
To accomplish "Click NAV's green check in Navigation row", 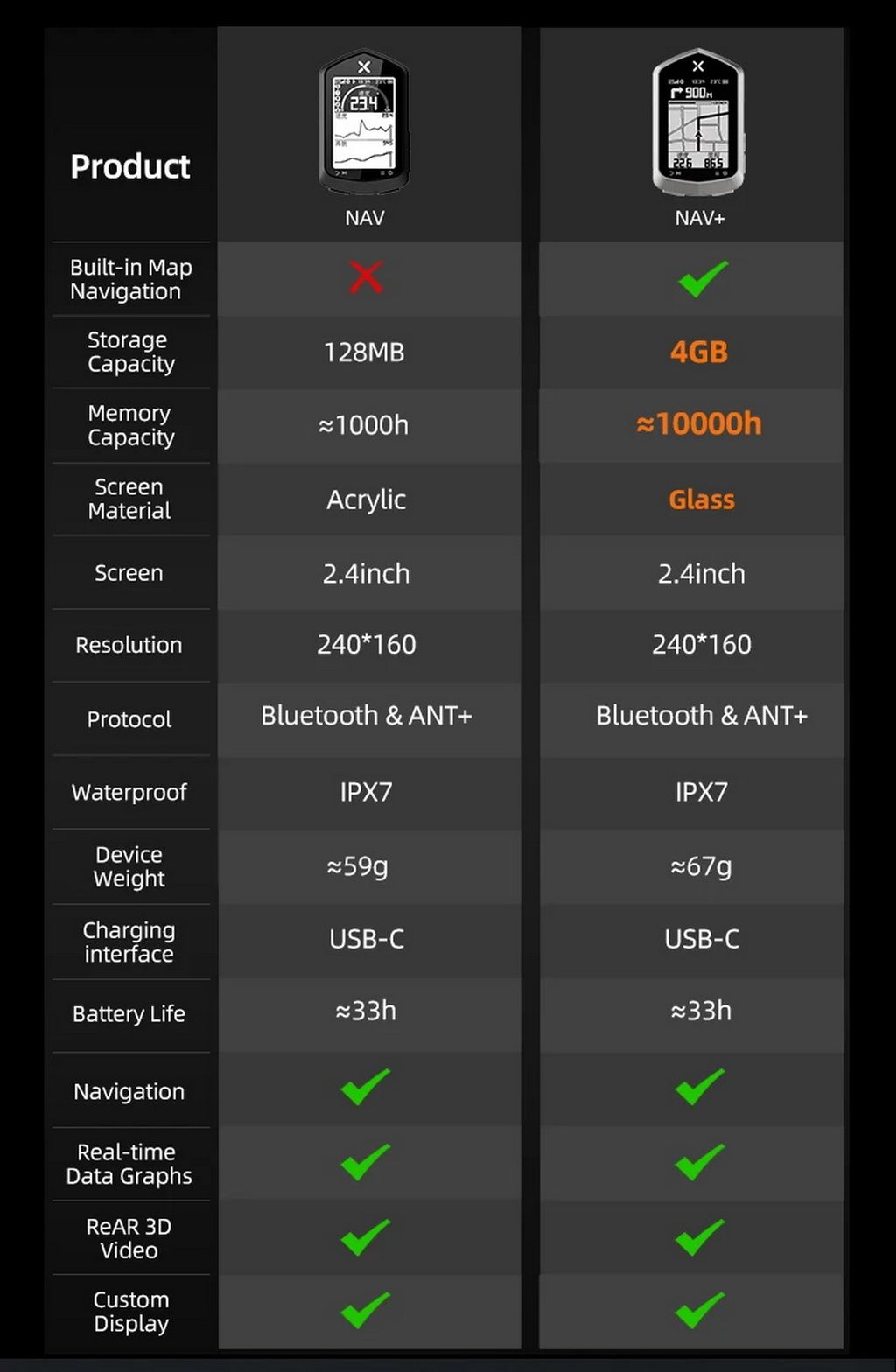I will pos(365,1087).
